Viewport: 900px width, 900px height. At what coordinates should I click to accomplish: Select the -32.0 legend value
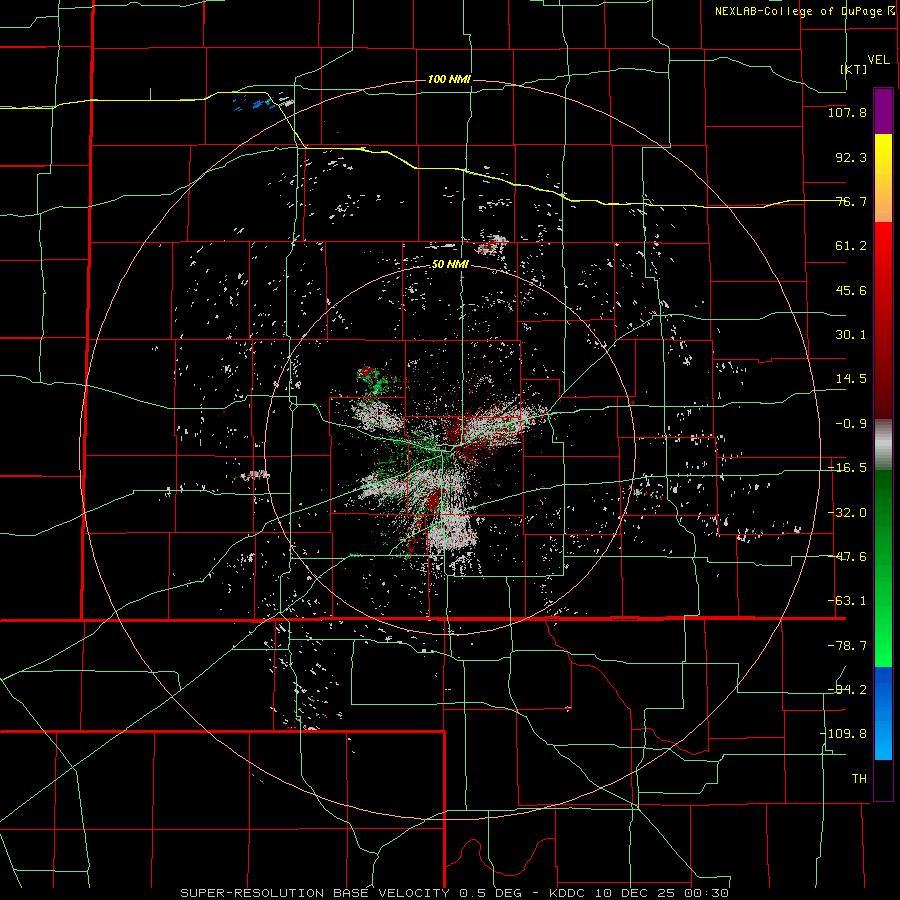point(847,513)
